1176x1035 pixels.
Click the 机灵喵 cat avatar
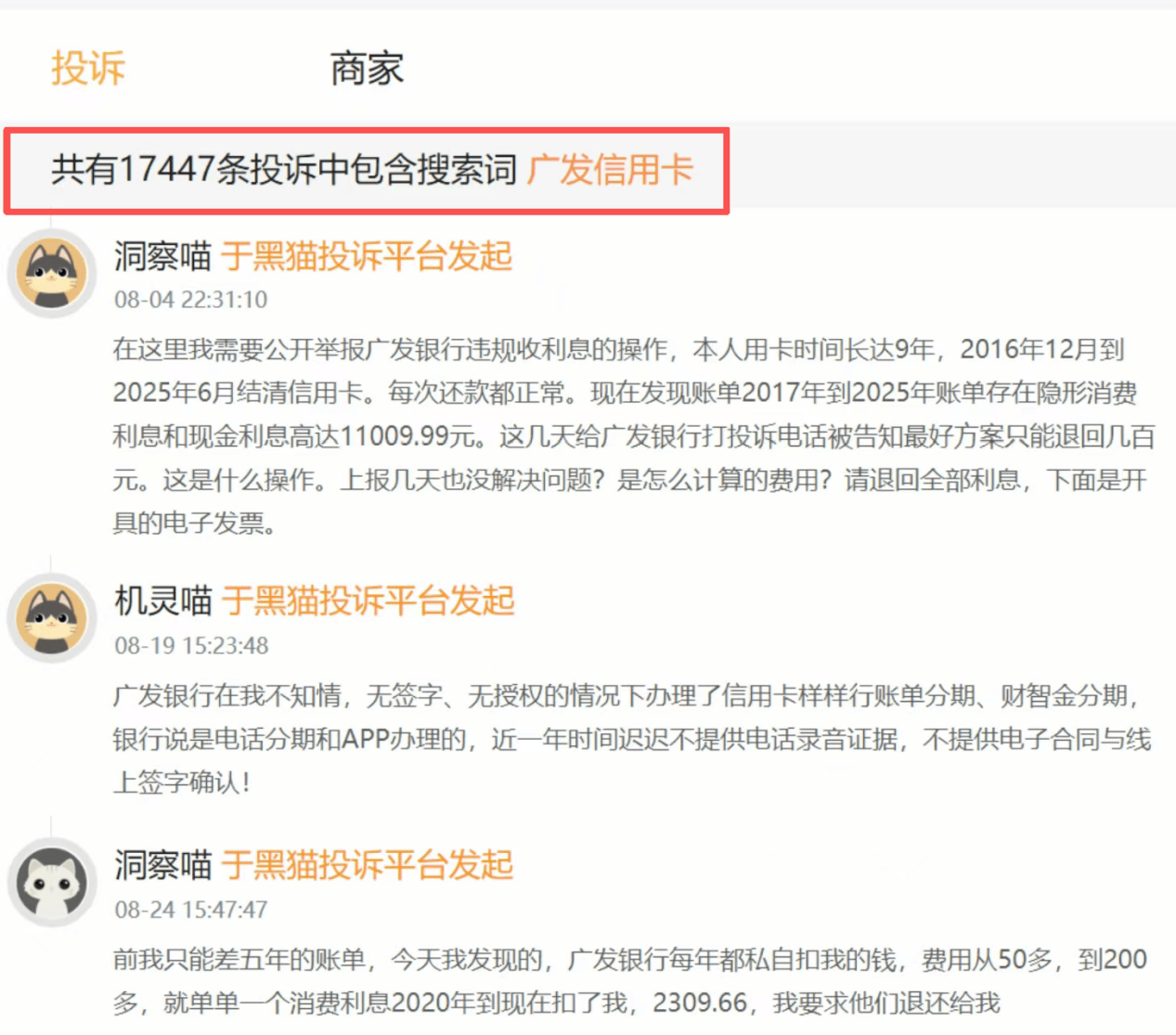tap(52, 618)
